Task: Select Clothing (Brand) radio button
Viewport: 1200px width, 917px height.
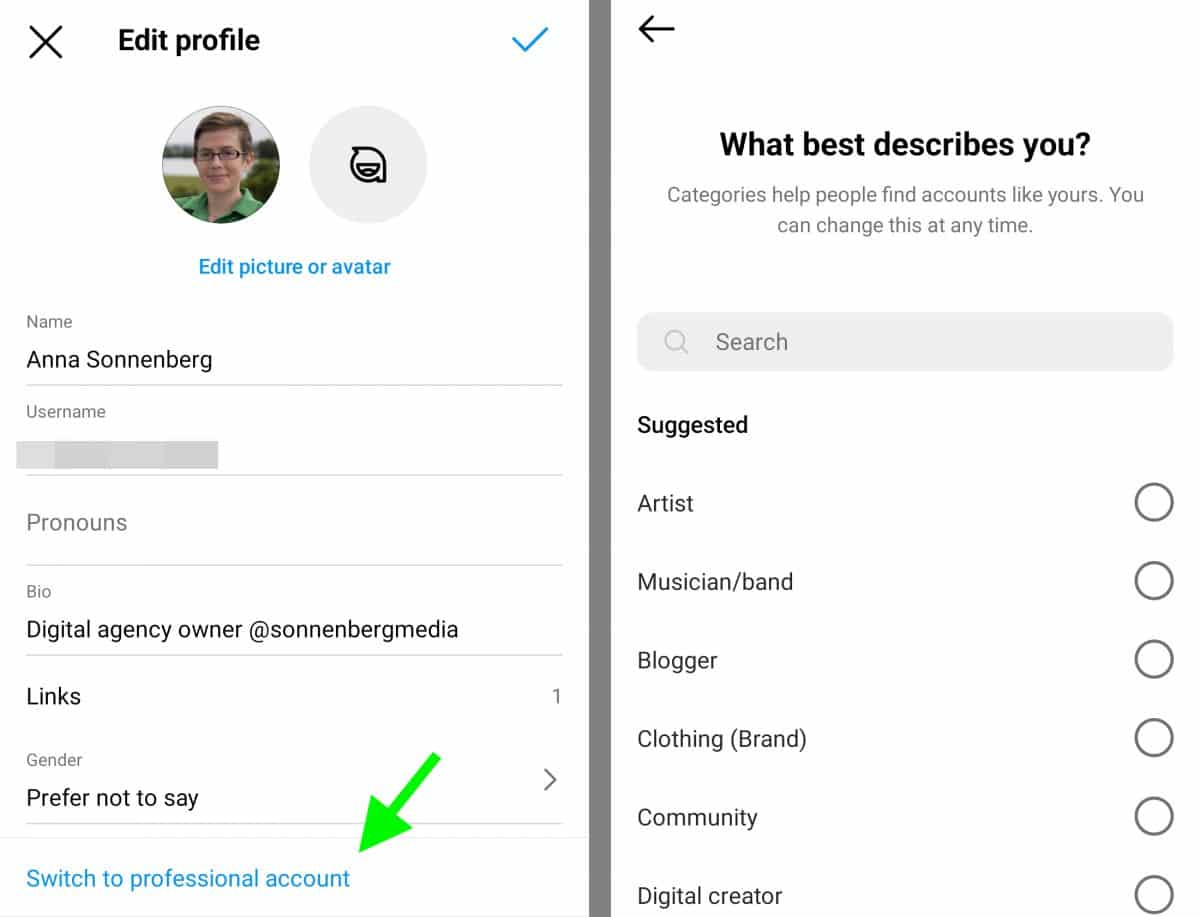Action: [1153, 739]
